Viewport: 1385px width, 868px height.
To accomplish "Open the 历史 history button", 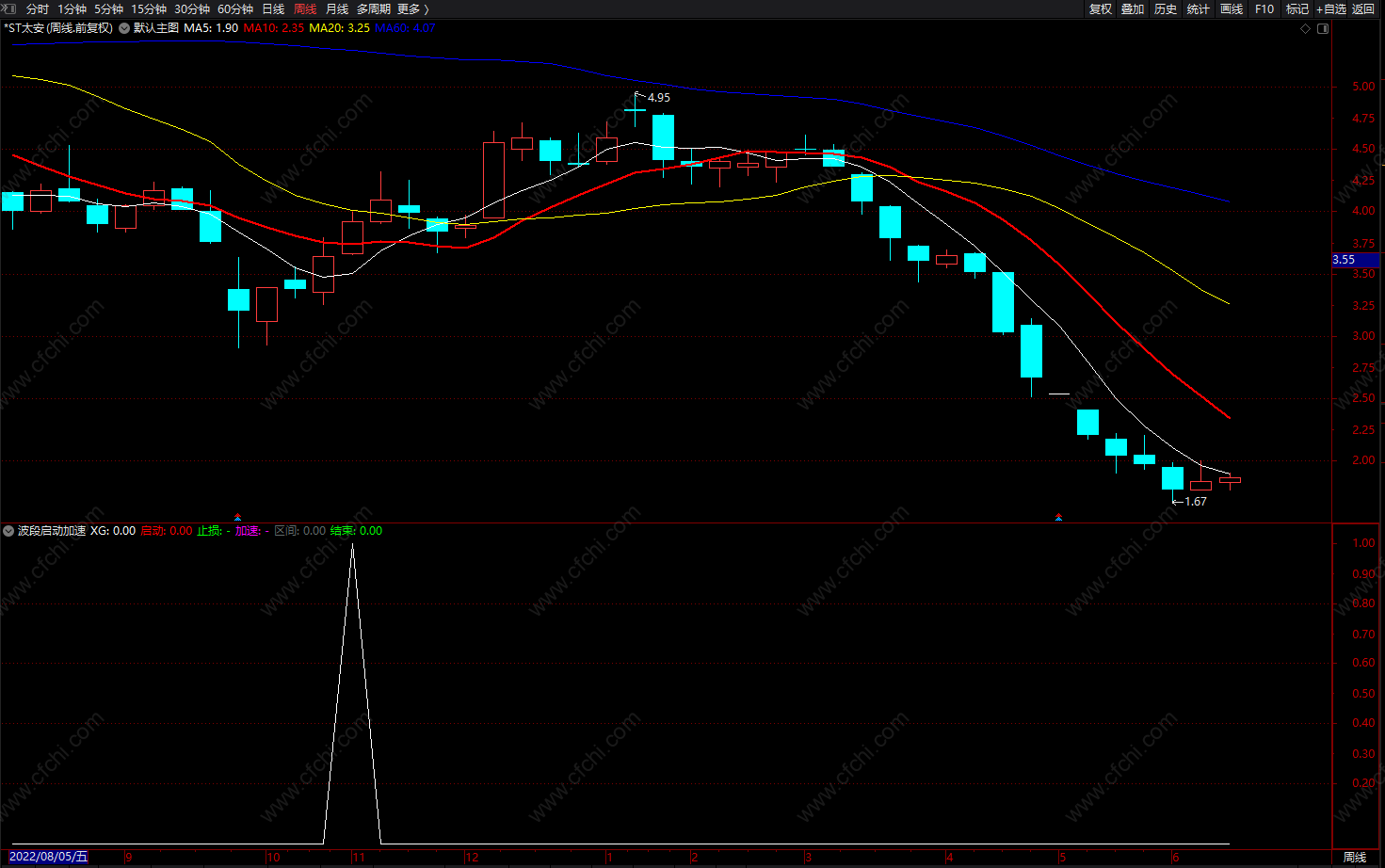I will tap(1166, 8).
